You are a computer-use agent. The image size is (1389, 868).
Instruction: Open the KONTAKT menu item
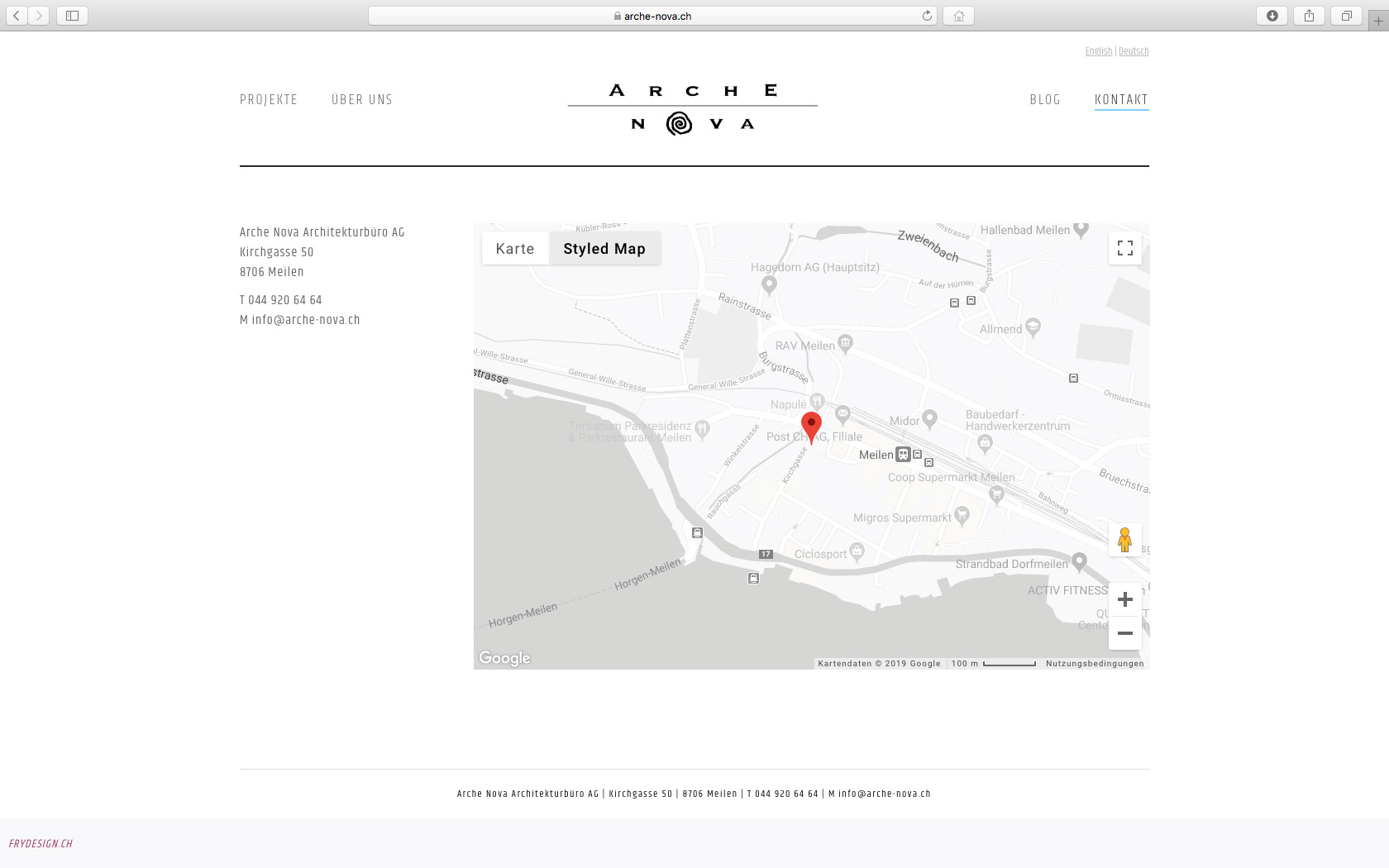tap(1122, 100)
